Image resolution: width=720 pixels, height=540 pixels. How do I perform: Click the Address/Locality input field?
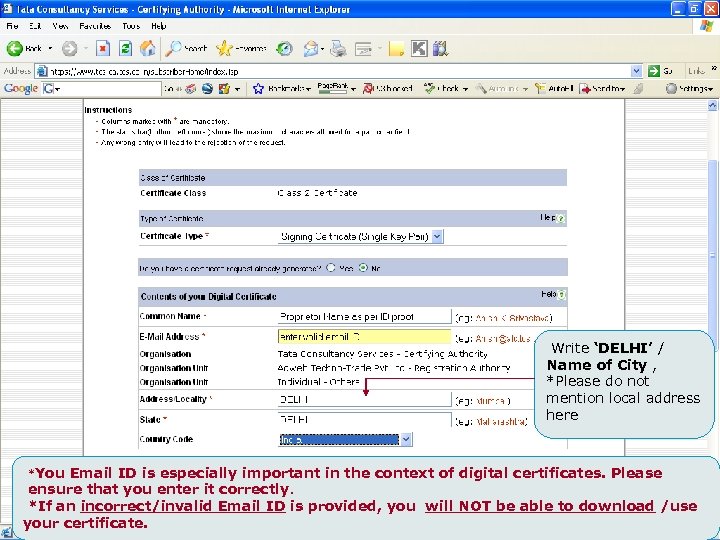tap(364, 399)
